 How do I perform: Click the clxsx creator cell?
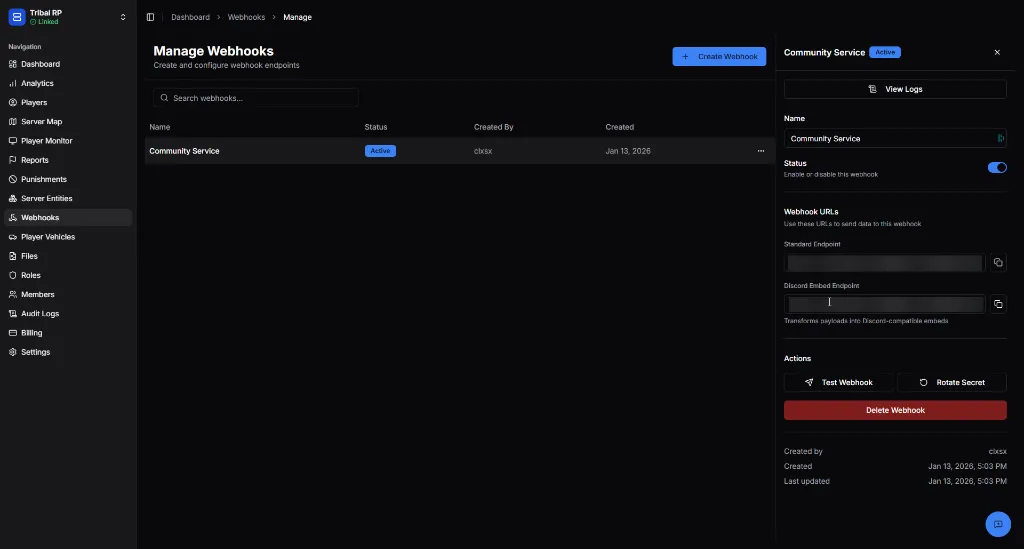[x=483, y=151]
